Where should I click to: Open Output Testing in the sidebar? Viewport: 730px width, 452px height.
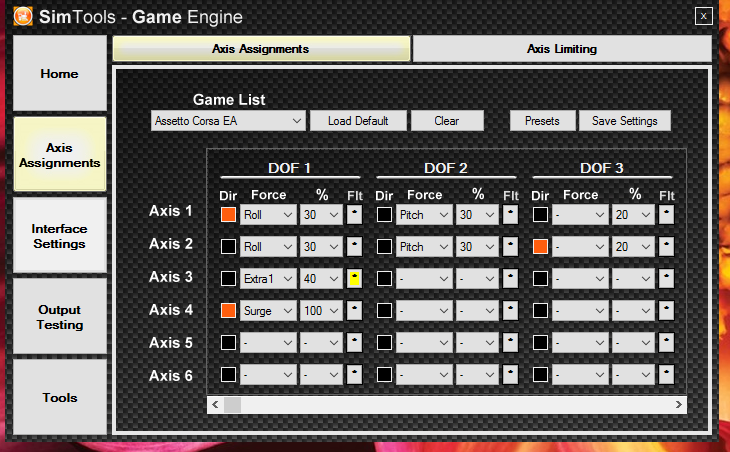pos(60,317)
